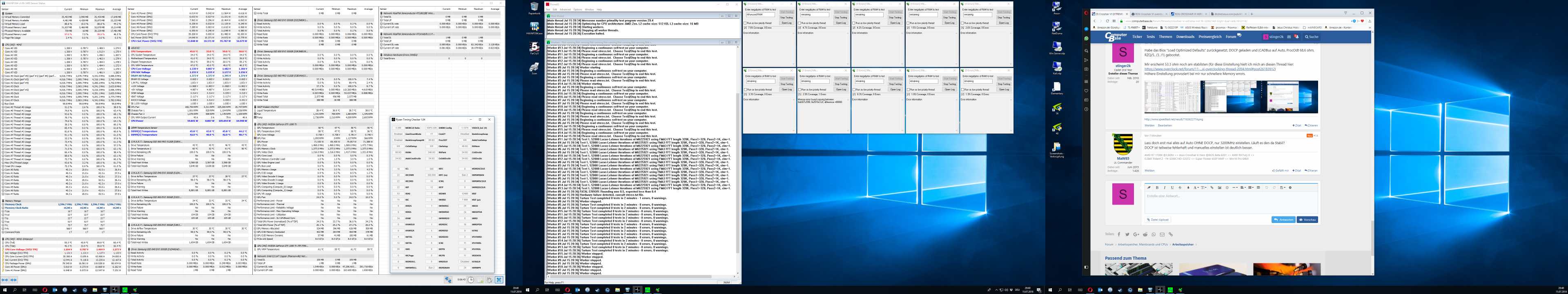Screen dimensions: 1568x294
Task: Toggle low priority in MemTest showing memory error
Action: [800, 89]
